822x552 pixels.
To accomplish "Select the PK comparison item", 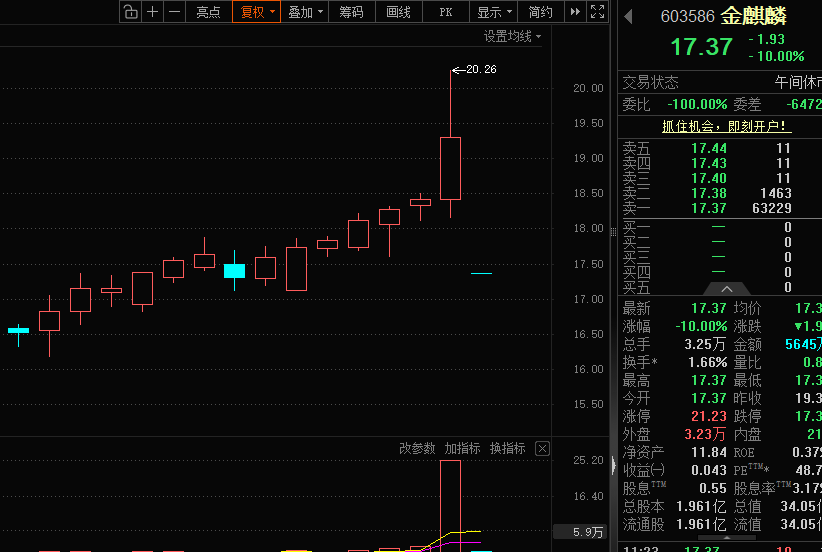I will click(446, 12).
